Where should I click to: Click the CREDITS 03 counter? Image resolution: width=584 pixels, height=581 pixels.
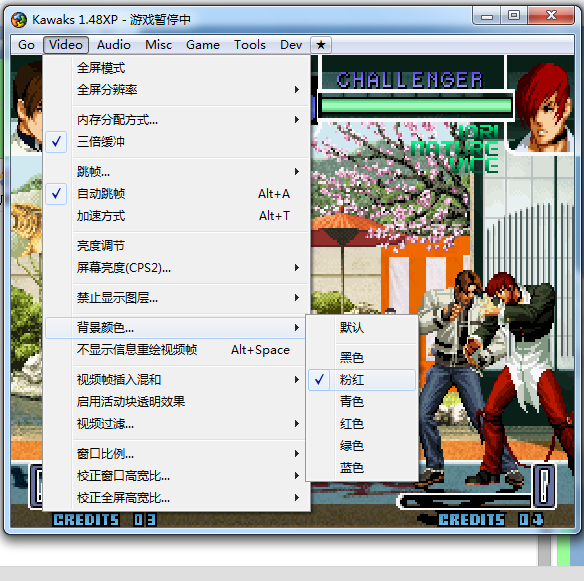click(x=105, y=520)
